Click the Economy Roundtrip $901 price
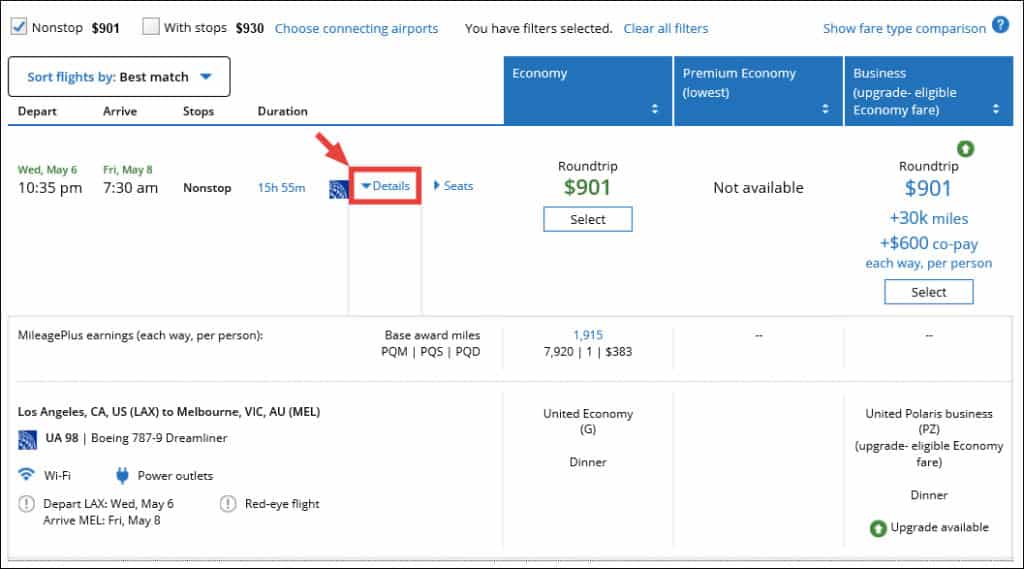This screenshot has width=1024, height=569. coord(588,187)
